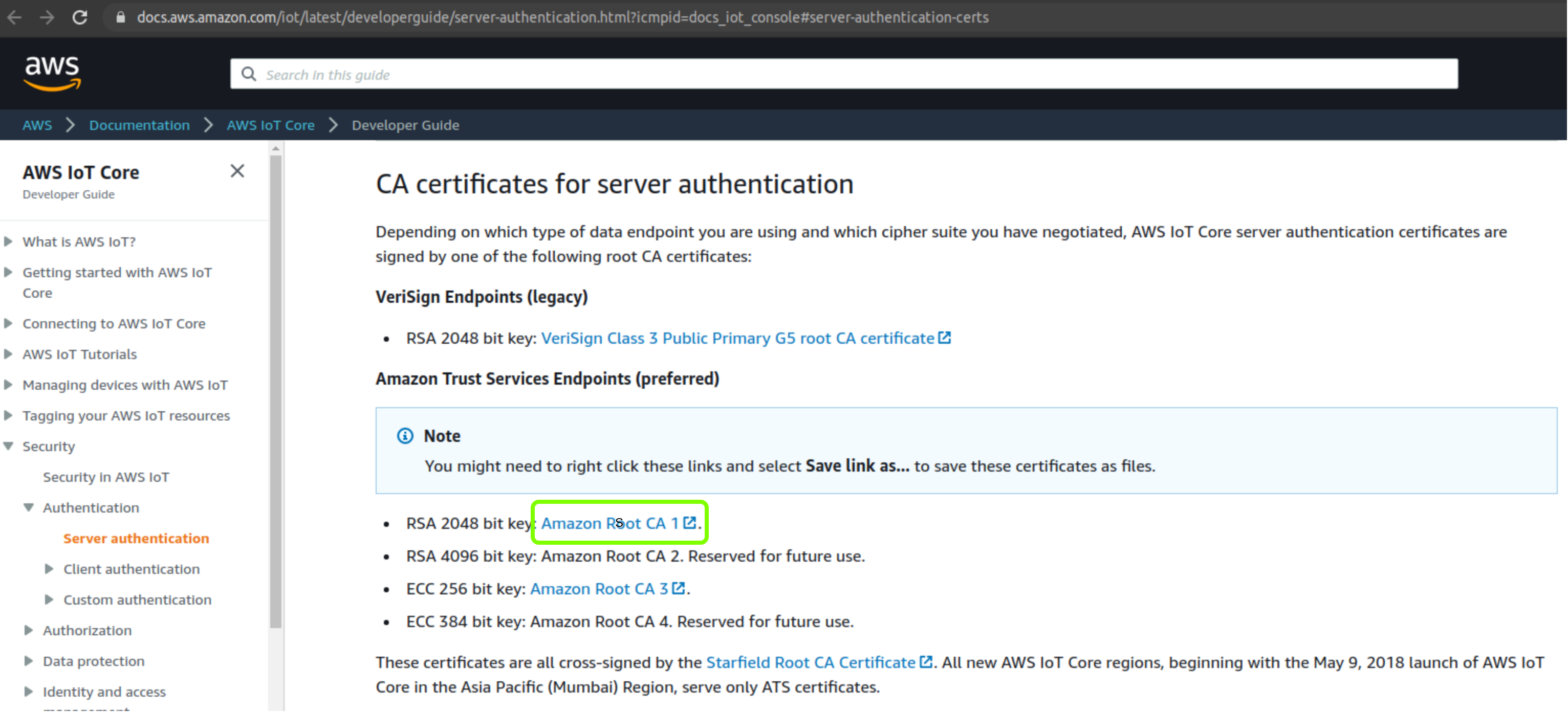1568x712 pixels.
Task: Expand Client authentication item
Action: (49, 568)
